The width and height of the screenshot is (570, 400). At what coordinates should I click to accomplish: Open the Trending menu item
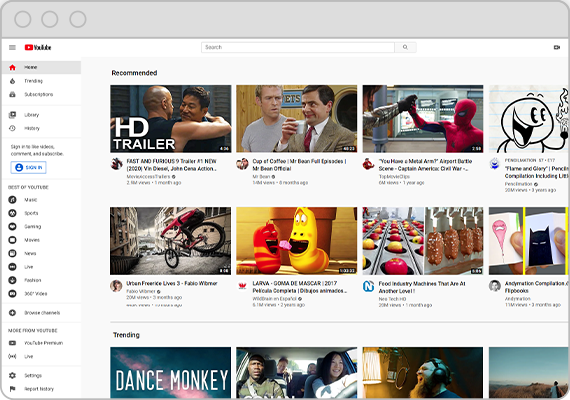point(41,81)
